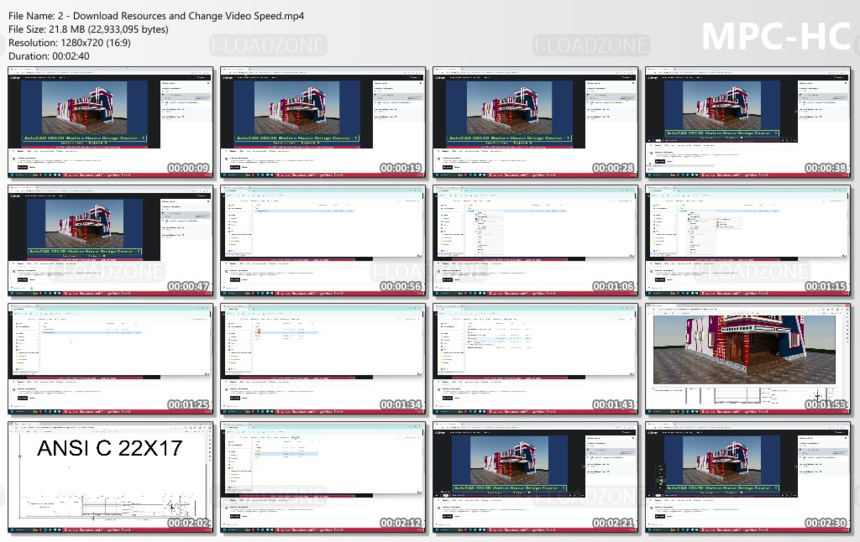This screenshot has height=542, width=860.
Task: Click the File Name line mentioning Download Resources
Action: click(x=156, y=16)
